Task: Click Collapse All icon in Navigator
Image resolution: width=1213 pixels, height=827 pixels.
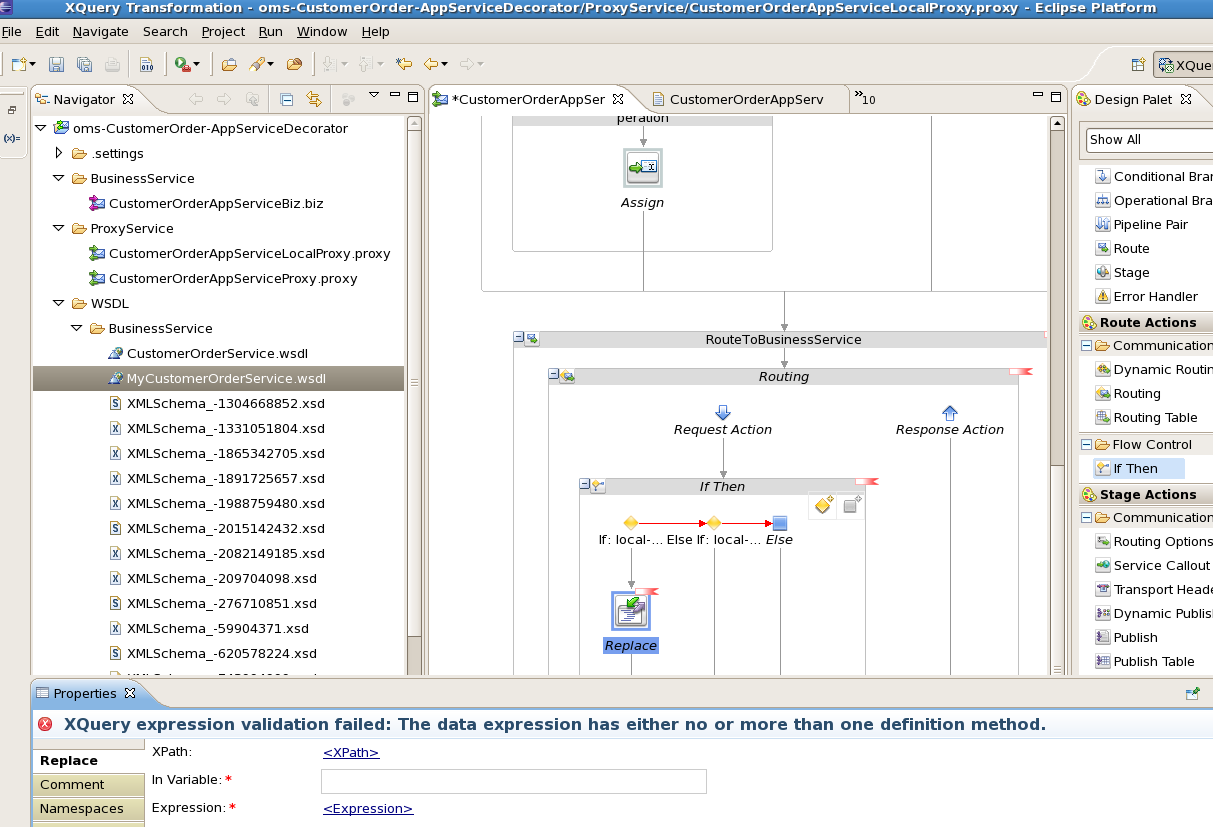Action: pyautogui.click(x=287, y=99)
